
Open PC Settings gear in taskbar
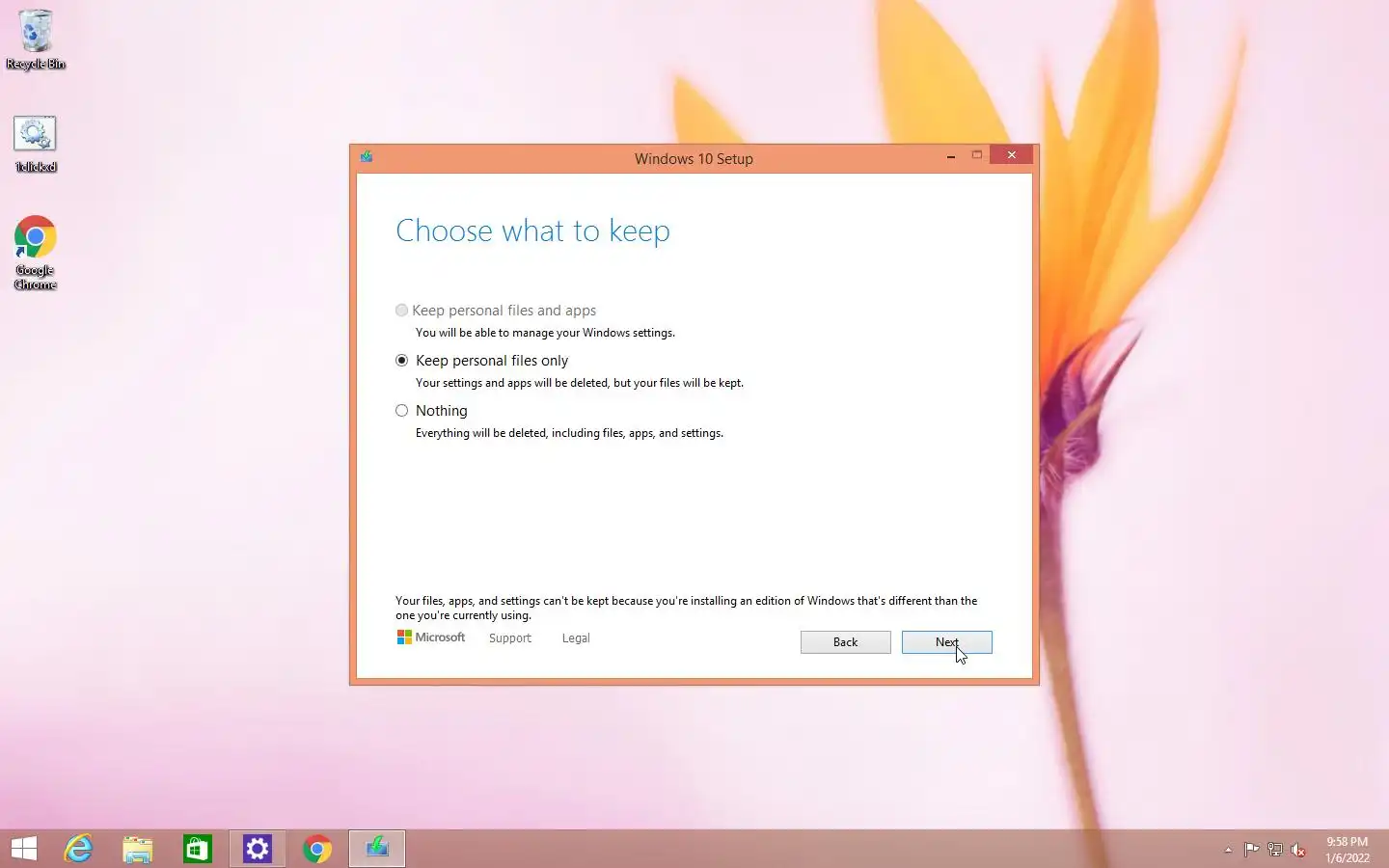pos(258,849)
